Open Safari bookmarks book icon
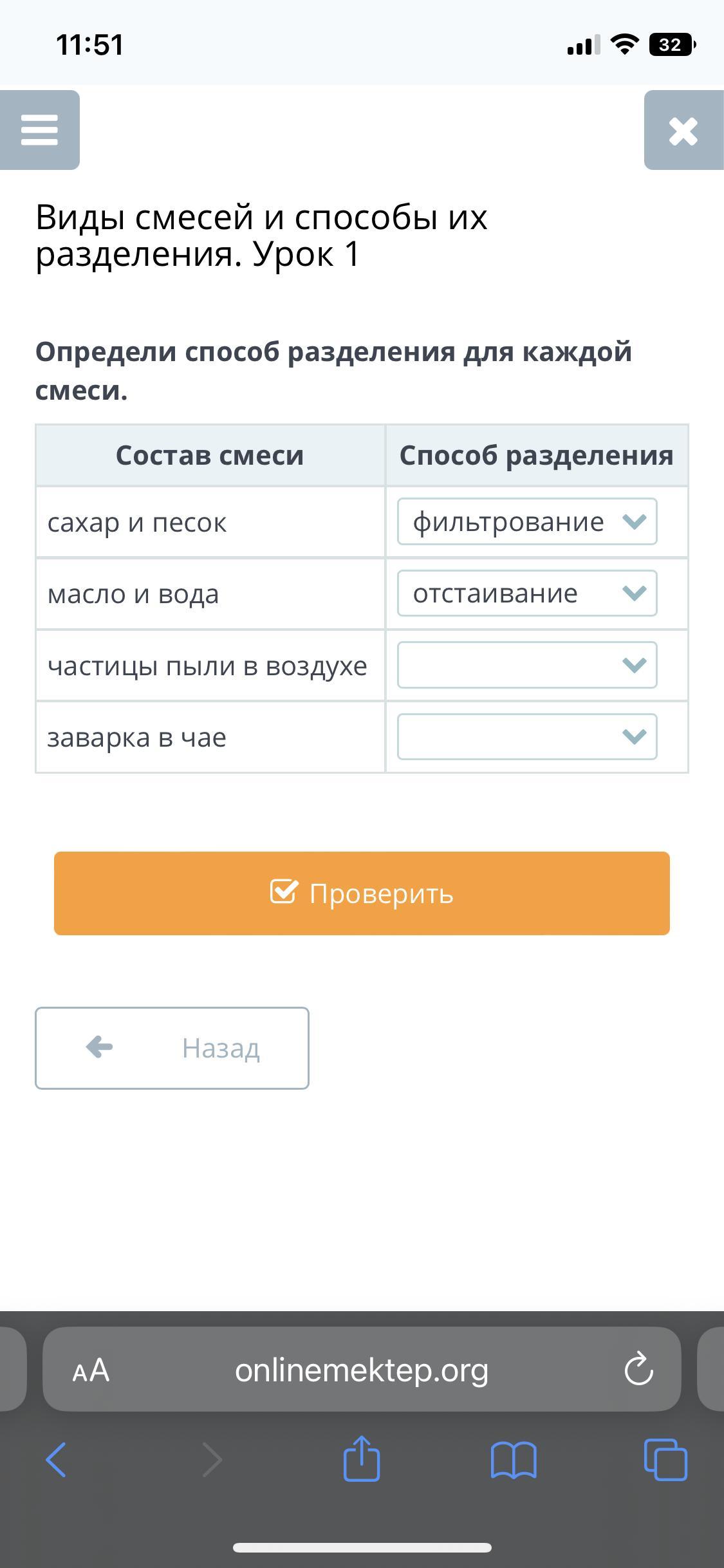Viewport: 724px width, 1568px height. tap(513, 1459)
